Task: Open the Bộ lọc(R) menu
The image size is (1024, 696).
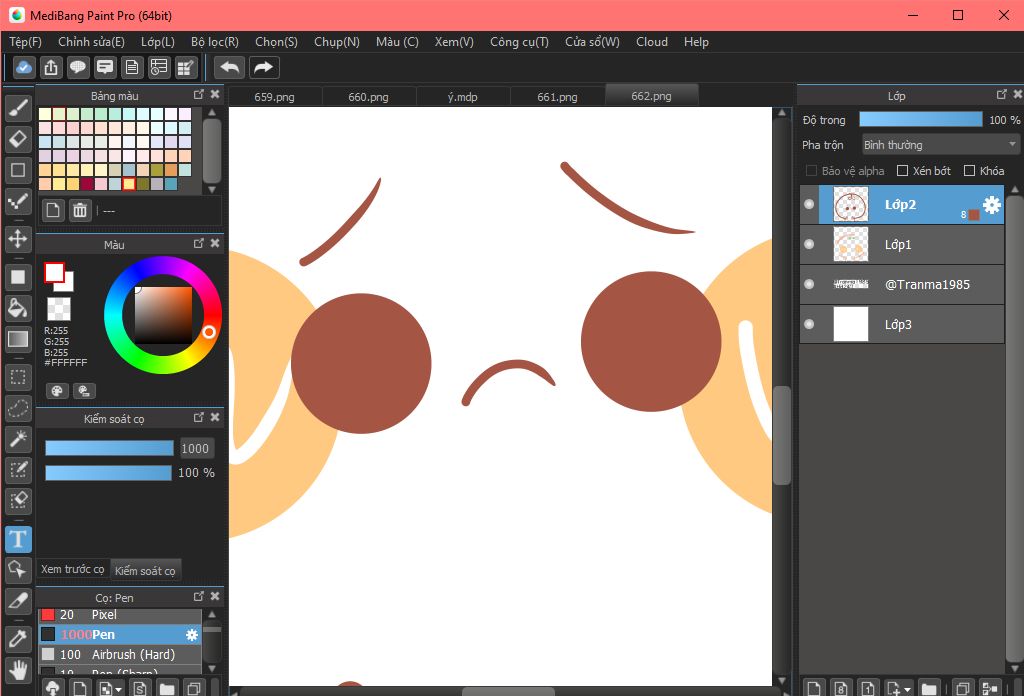Action: [215, 42]
